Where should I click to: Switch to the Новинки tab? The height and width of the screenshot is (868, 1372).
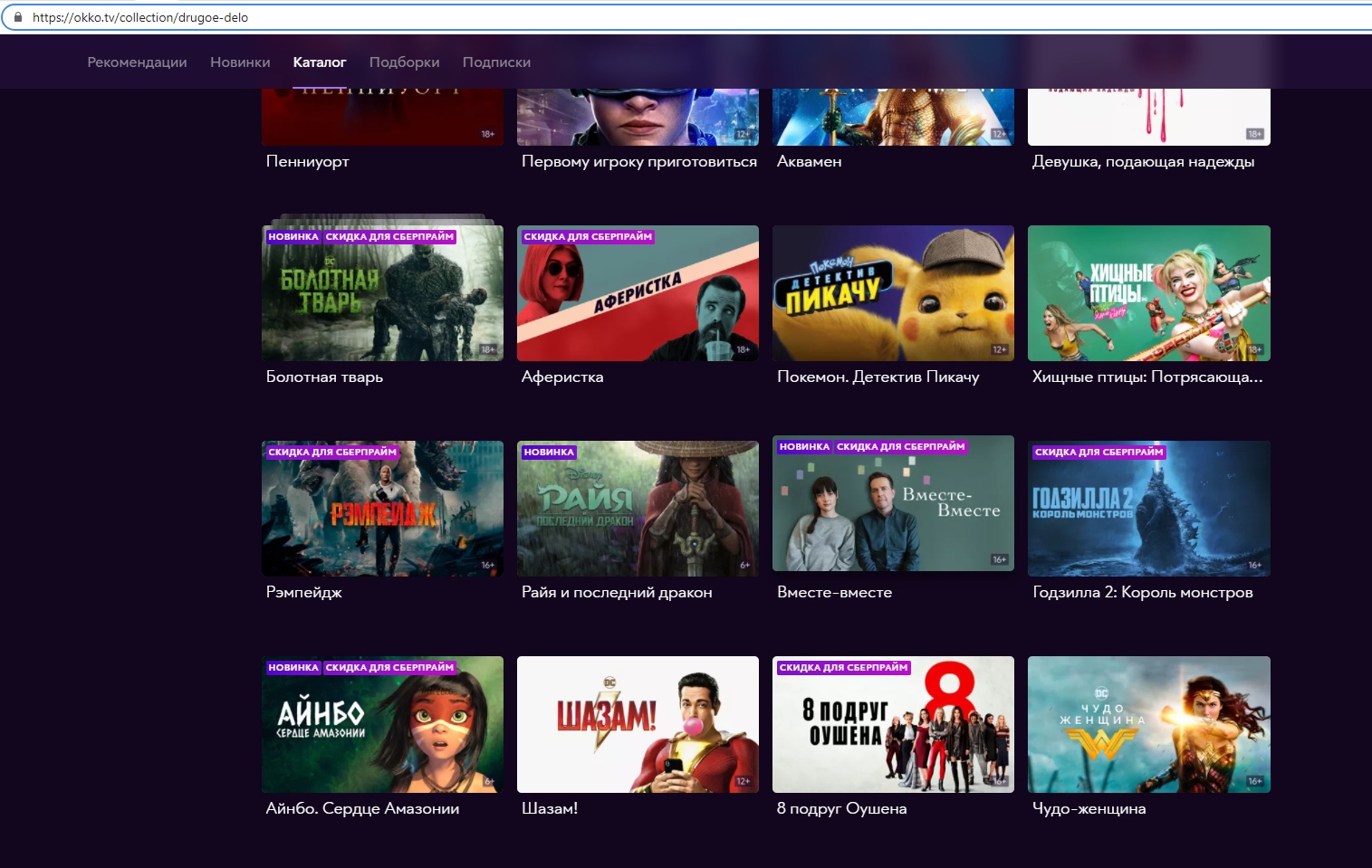tap(240, 62)
